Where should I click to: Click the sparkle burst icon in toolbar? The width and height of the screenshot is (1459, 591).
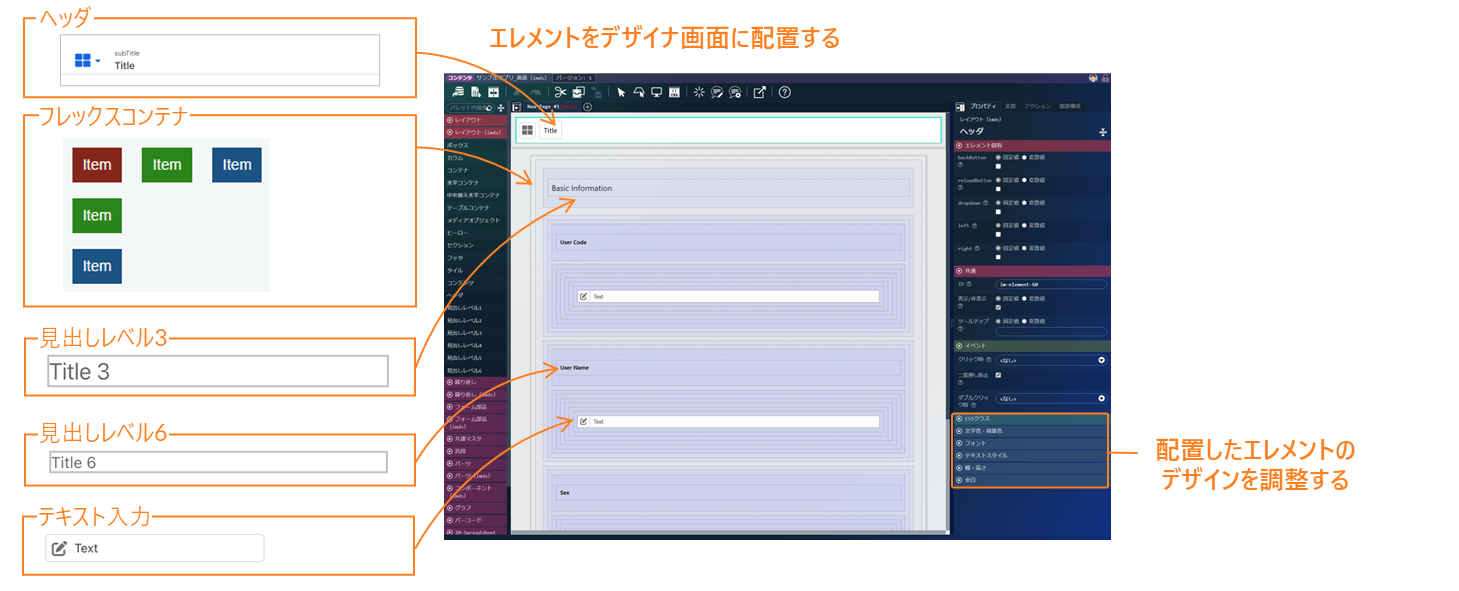(x=699, y=92)
